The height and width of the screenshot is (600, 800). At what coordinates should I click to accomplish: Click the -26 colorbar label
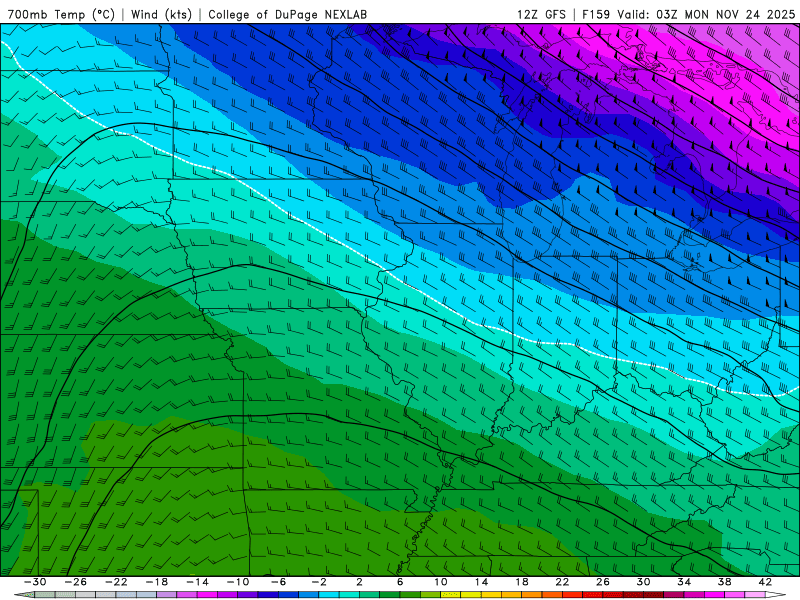[76, 582]
